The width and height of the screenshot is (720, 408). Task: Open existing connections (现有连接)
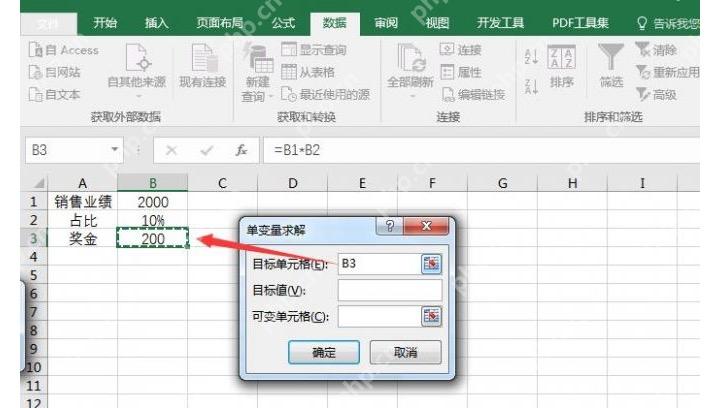pos(202,67)
